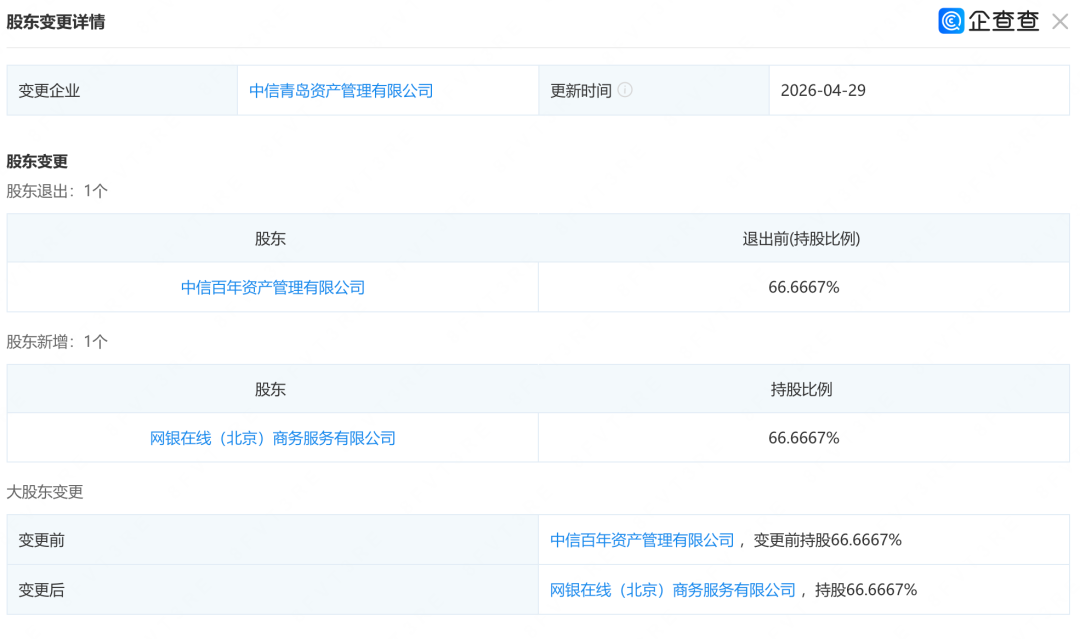Click the 持股比例 column header
The image size is (1080, 639).
pyautogui.click(x=801, y=390)
